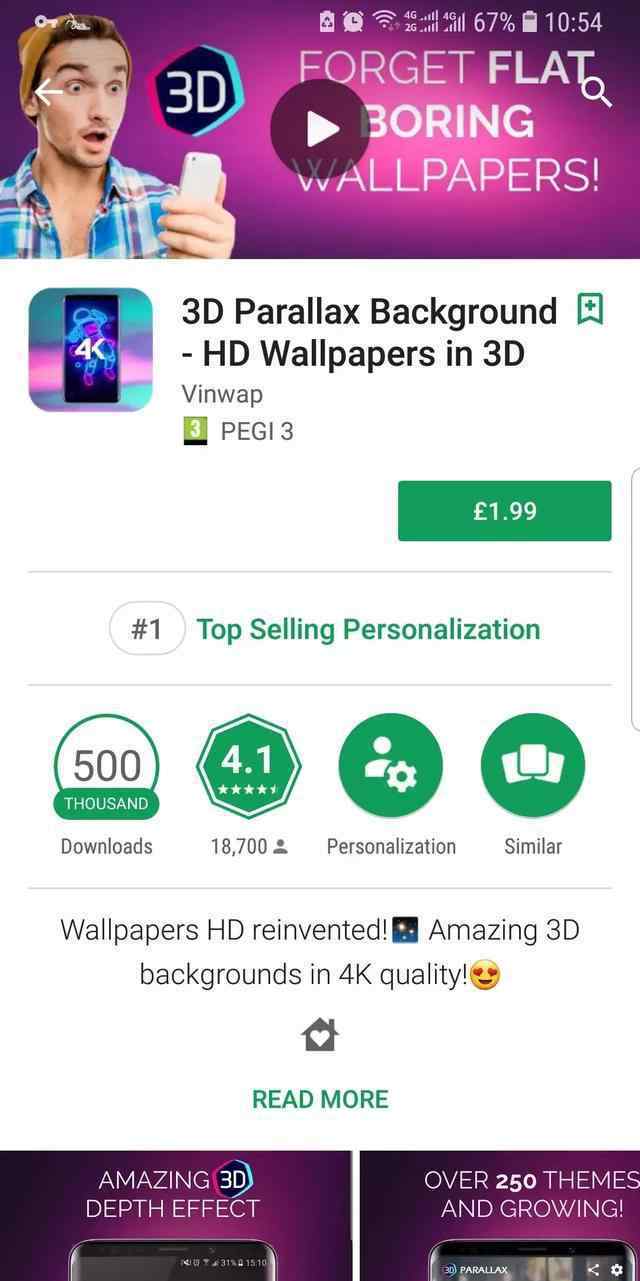The height and width of the screenshot is (1281, 640).
Task: Open Amazing 3D Depth Effect screenshot
Action: point(175,1215)
